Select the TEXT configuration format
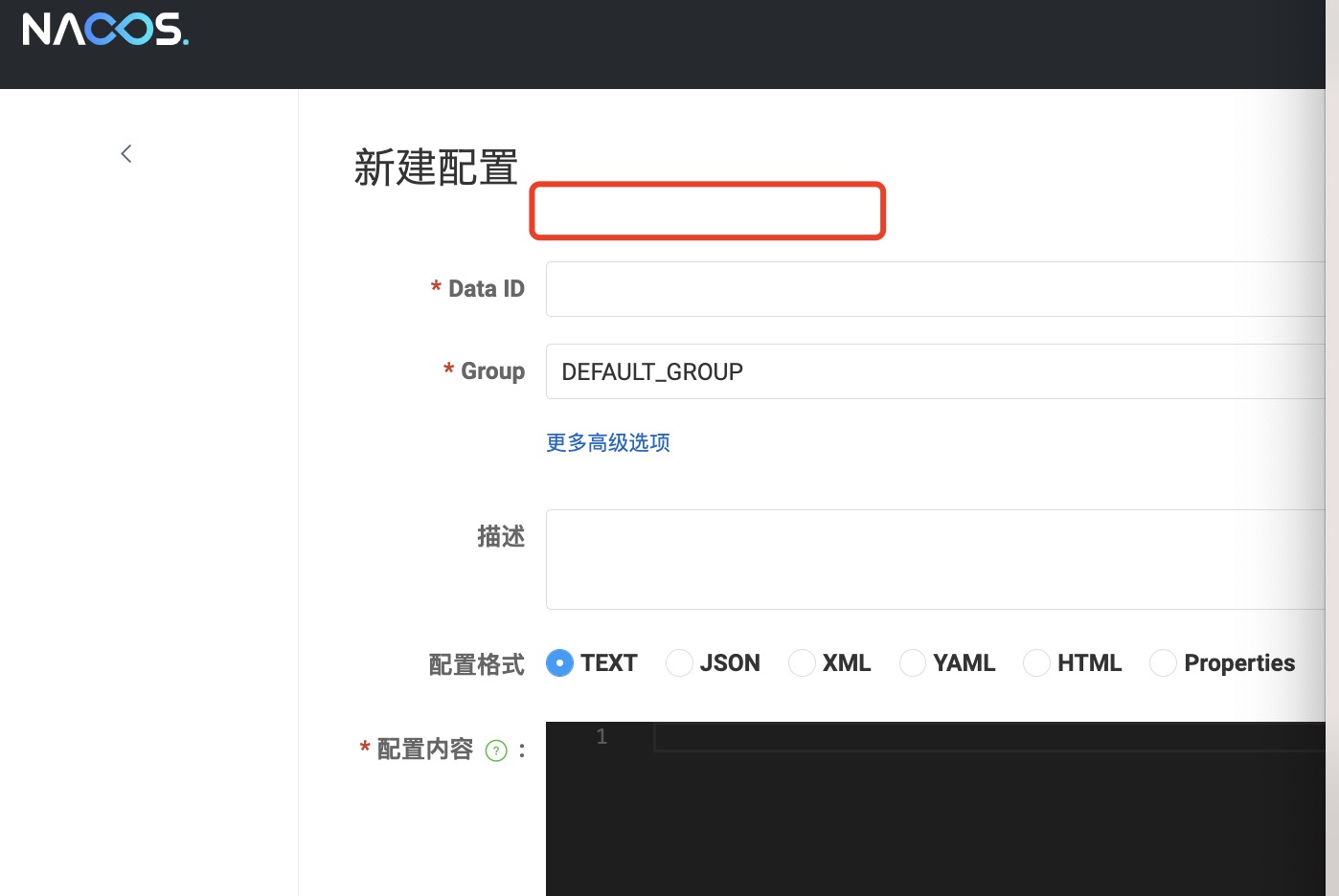1339x896 pixels. click(559, 662)
